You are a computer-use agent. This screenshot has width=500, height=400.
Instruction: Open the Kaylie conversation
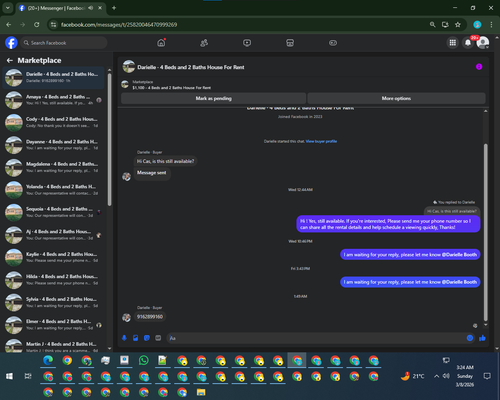click(53, 257)
